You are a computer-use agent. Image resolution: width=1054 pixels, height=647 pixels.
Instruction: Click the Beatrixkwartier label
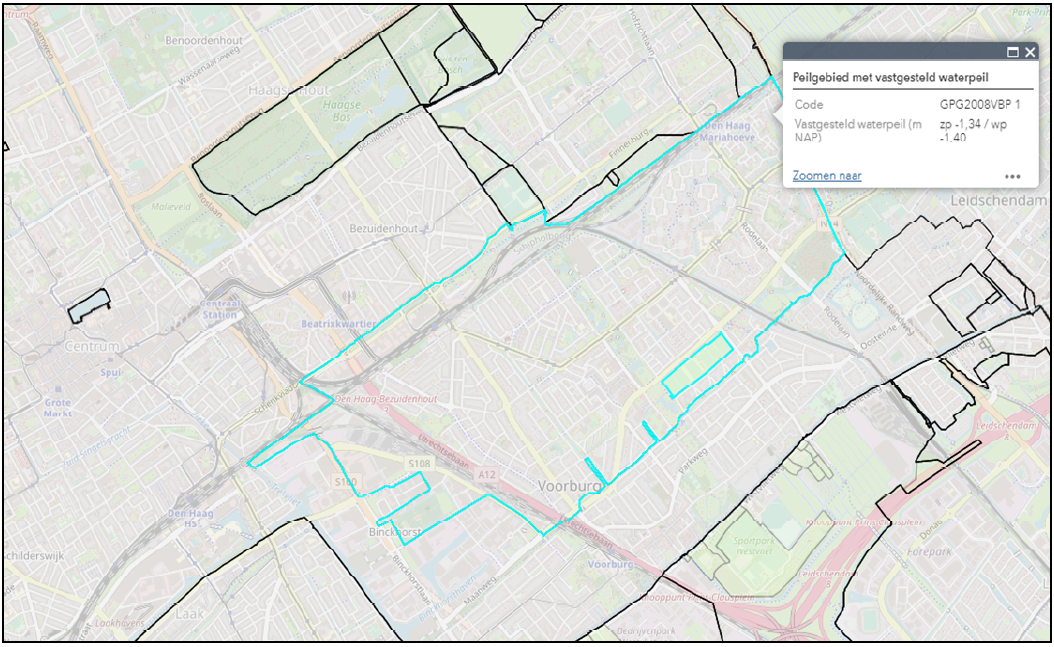(x=340, y=324)
